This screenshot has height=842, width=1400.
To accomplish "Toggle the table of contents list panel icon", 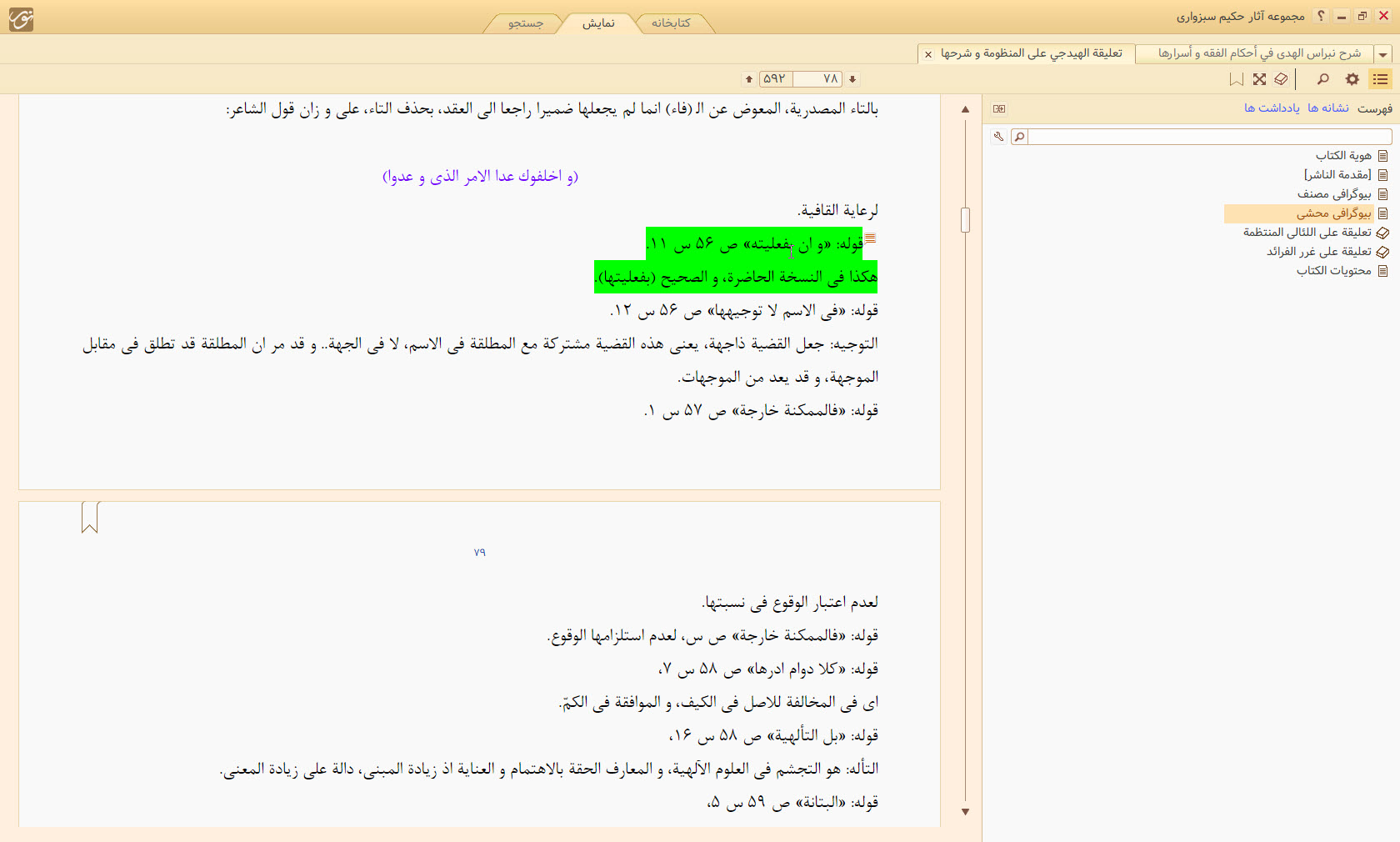I will click(1380, 79).
